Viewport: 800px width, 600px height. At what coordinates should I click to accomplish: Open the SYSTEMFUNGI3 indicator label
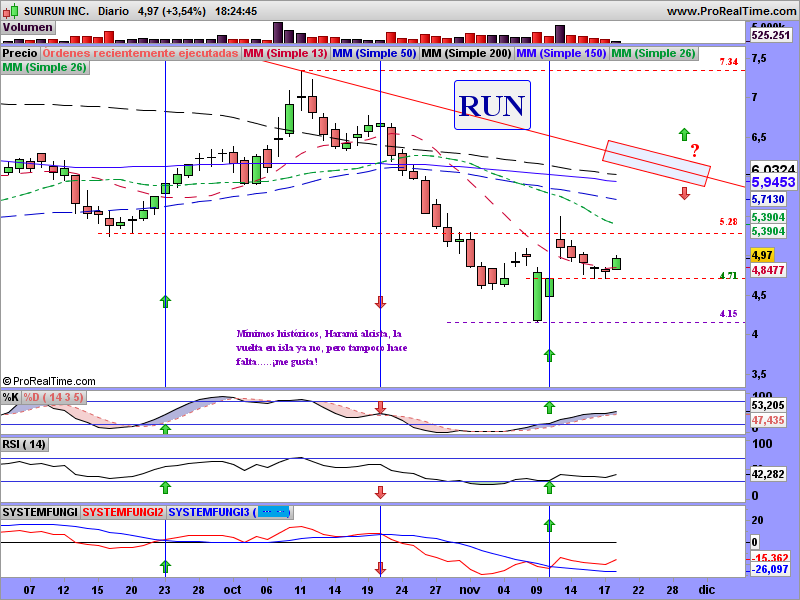(x=230, y=512)
